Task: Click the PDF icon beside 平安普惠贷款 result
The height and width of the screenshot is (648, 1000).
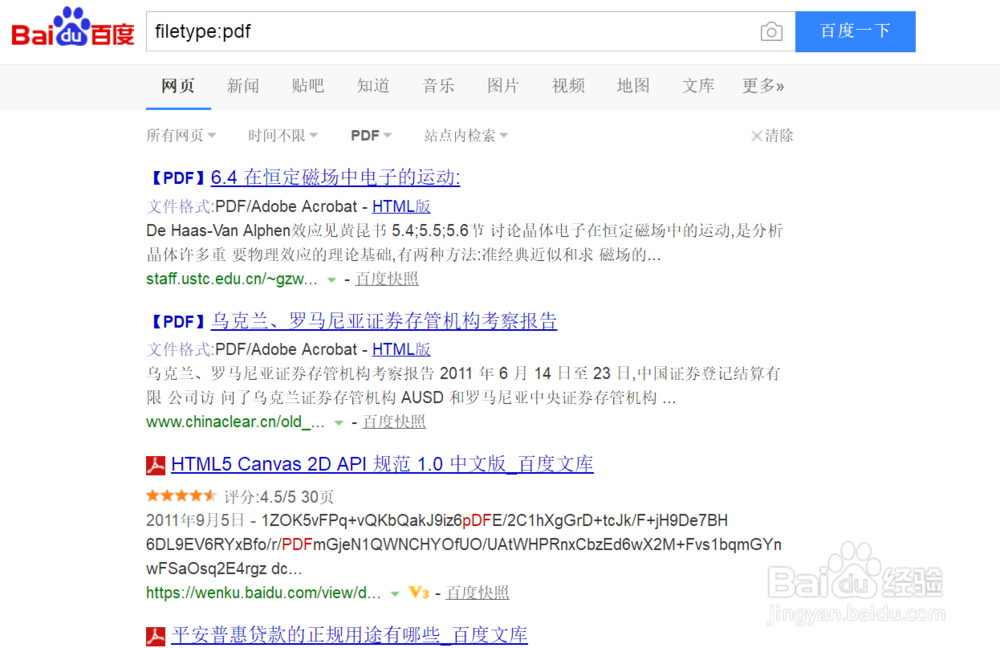Action: click(155, 636)
